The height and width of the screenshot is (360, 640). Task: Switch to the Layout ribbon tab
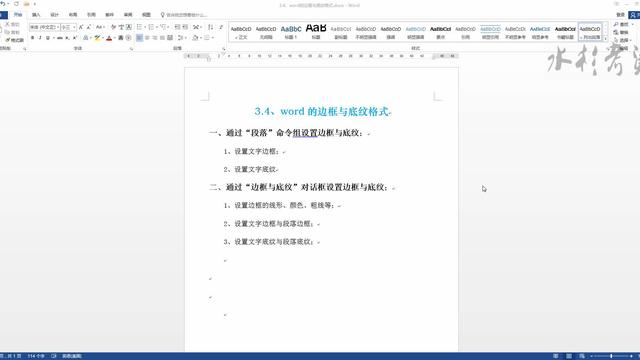73,15
